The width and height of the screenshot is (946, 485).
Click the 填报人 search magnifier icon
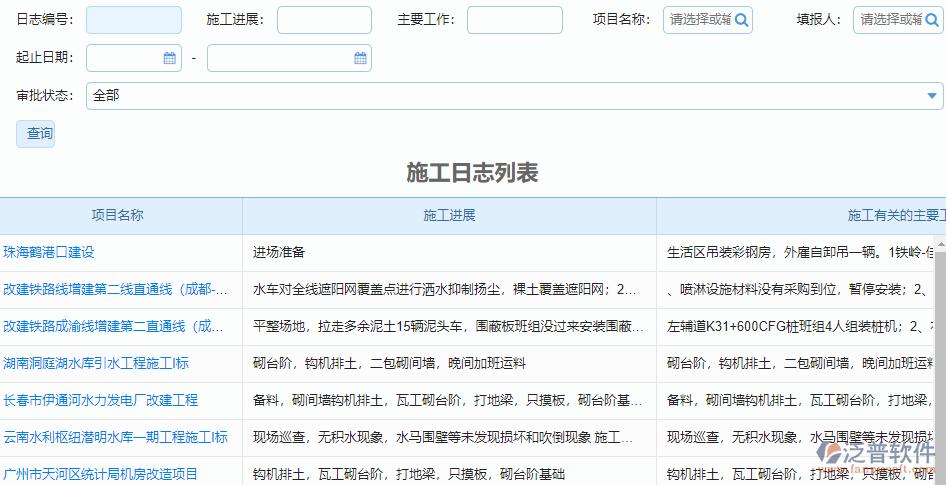tap(932, 20)
